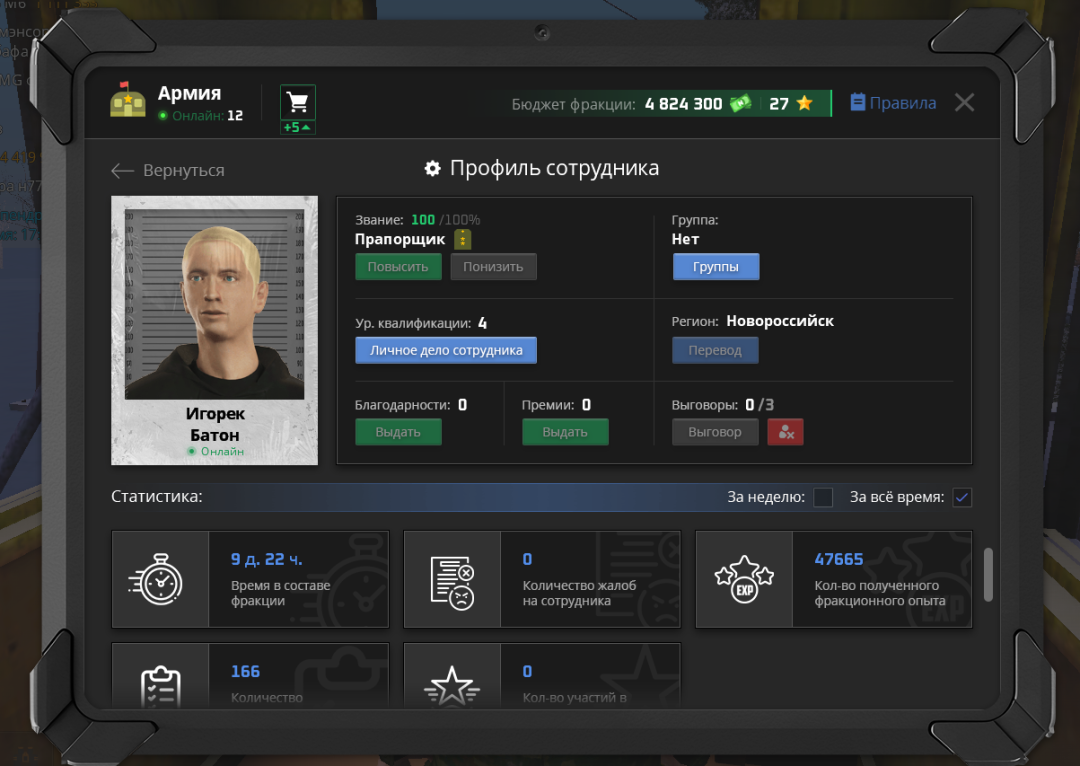Image resolution: width=1080 pixels, height=766 pixels.
Task: Demote employee with 'Понизить' button
Action: pyautogui.click(x=493, y=267)
